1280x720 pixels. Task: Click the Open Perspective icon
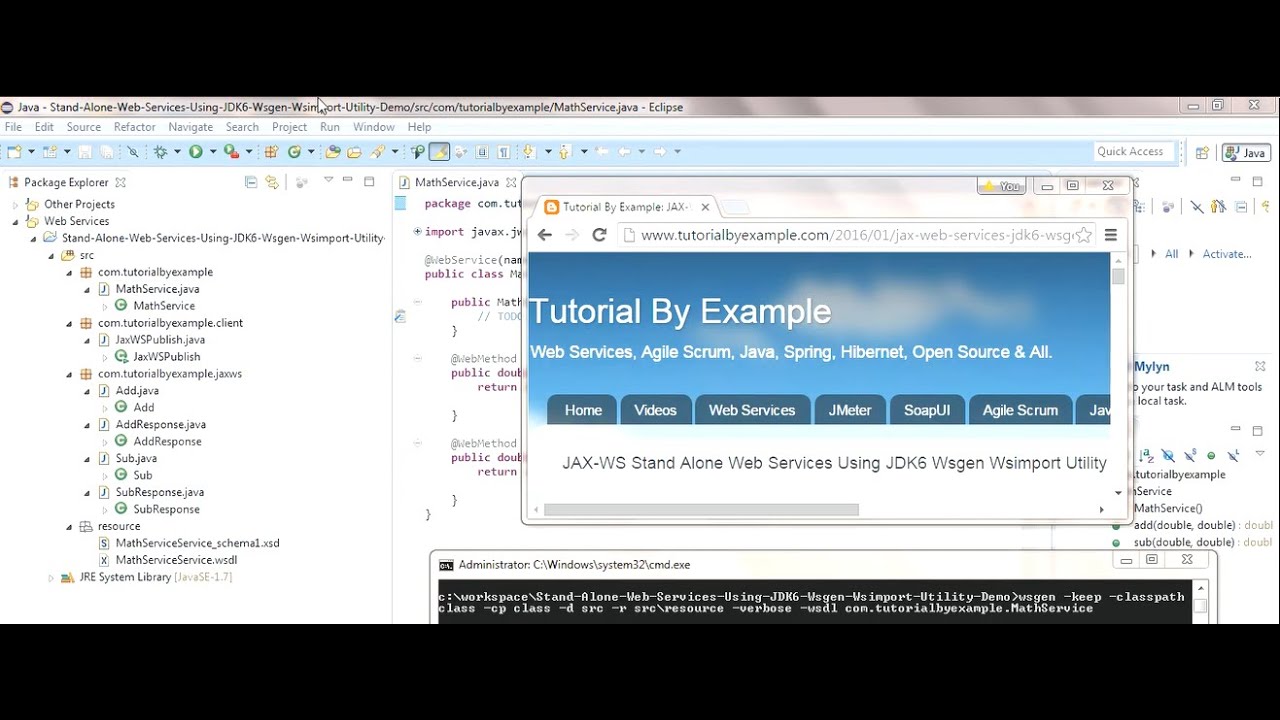[x=1203, y=153]
